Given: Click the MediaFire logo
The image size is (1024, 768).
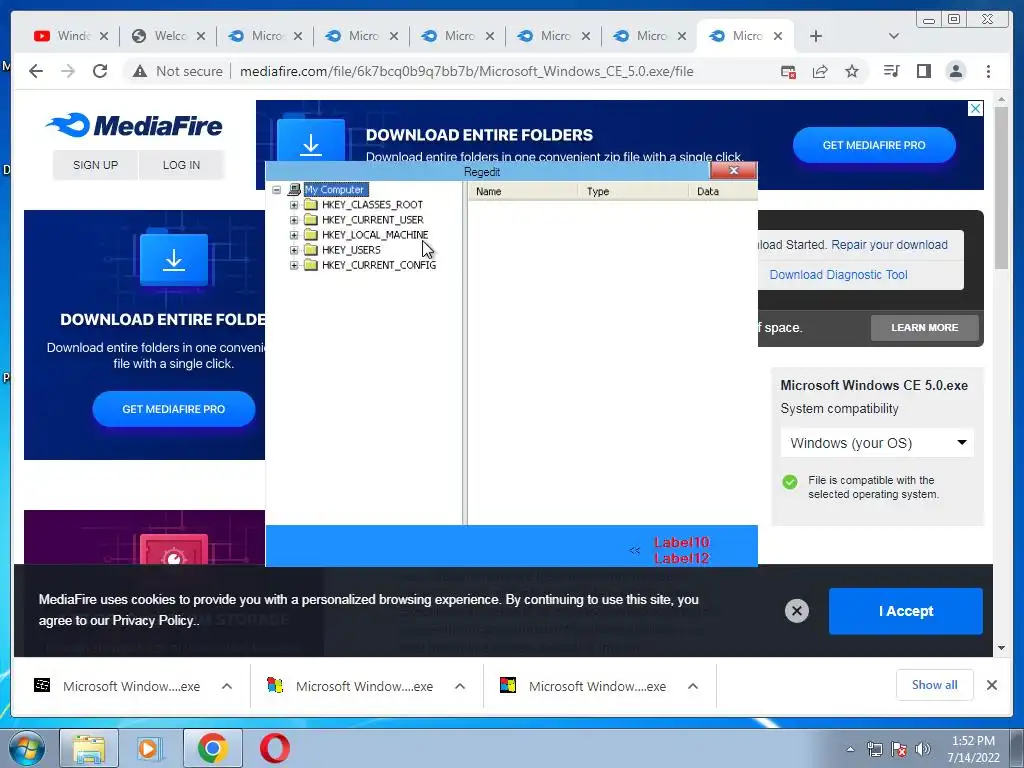Looking at the screenshot, I should click(134, 125).
